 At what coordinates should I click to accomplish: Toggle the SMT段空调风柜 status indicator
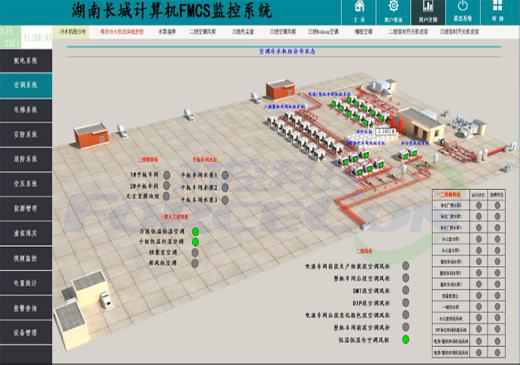pos(406,290)
